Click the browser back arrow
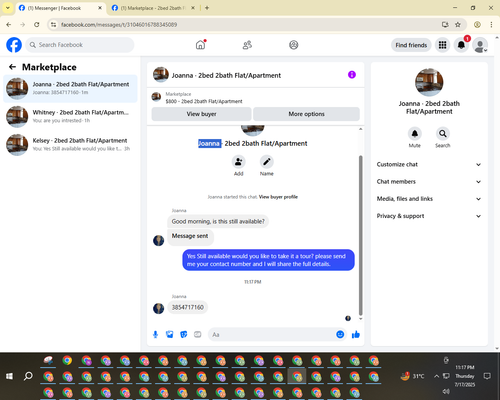Image resolution: width=500 pixels, height=400 pixels. coord(9,24)
